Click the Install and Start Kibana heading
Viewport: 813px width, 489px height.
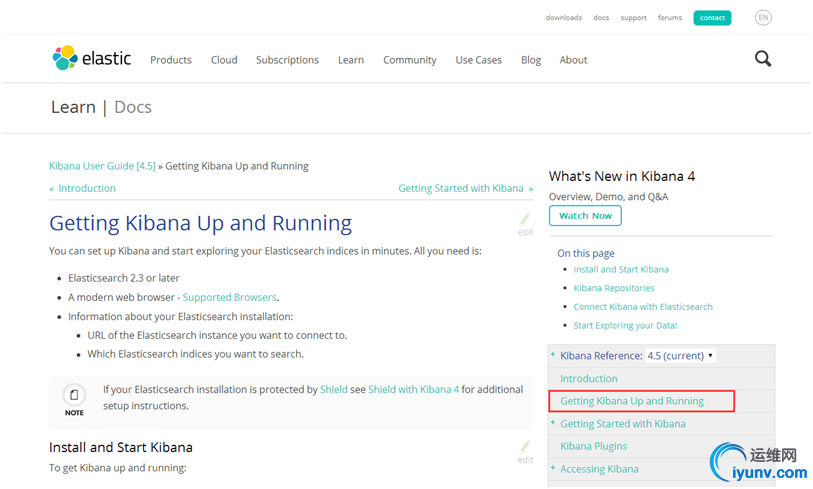(x=121, y=447)
